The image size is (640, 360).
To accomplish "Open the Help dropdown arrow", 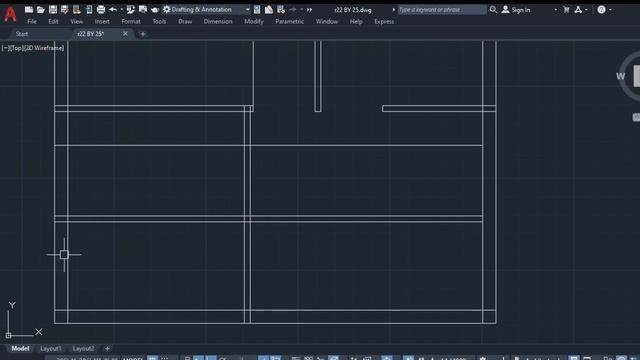I will click(610, 9).
